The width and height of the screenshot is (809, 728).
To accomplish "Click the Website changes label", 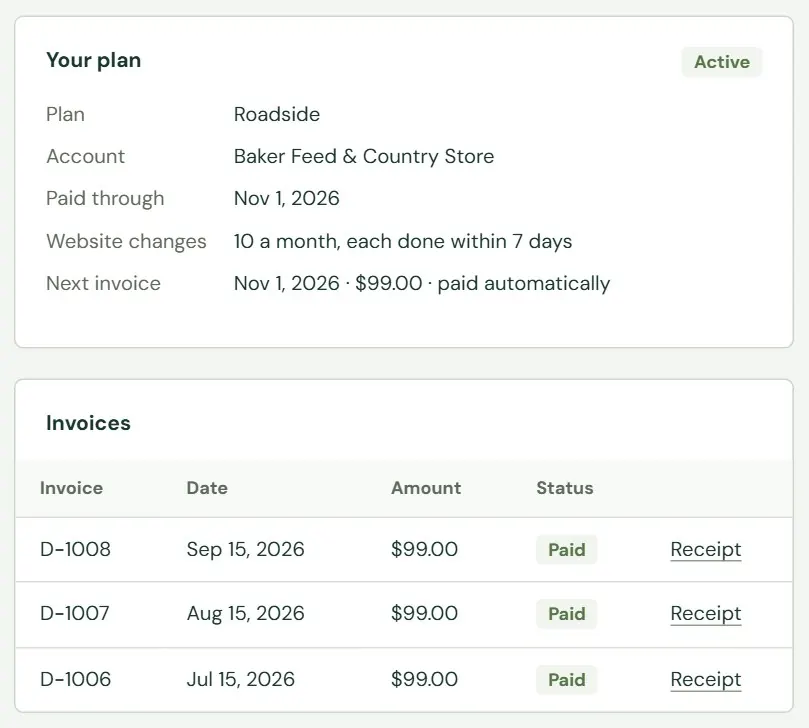I will coord(126,241).
